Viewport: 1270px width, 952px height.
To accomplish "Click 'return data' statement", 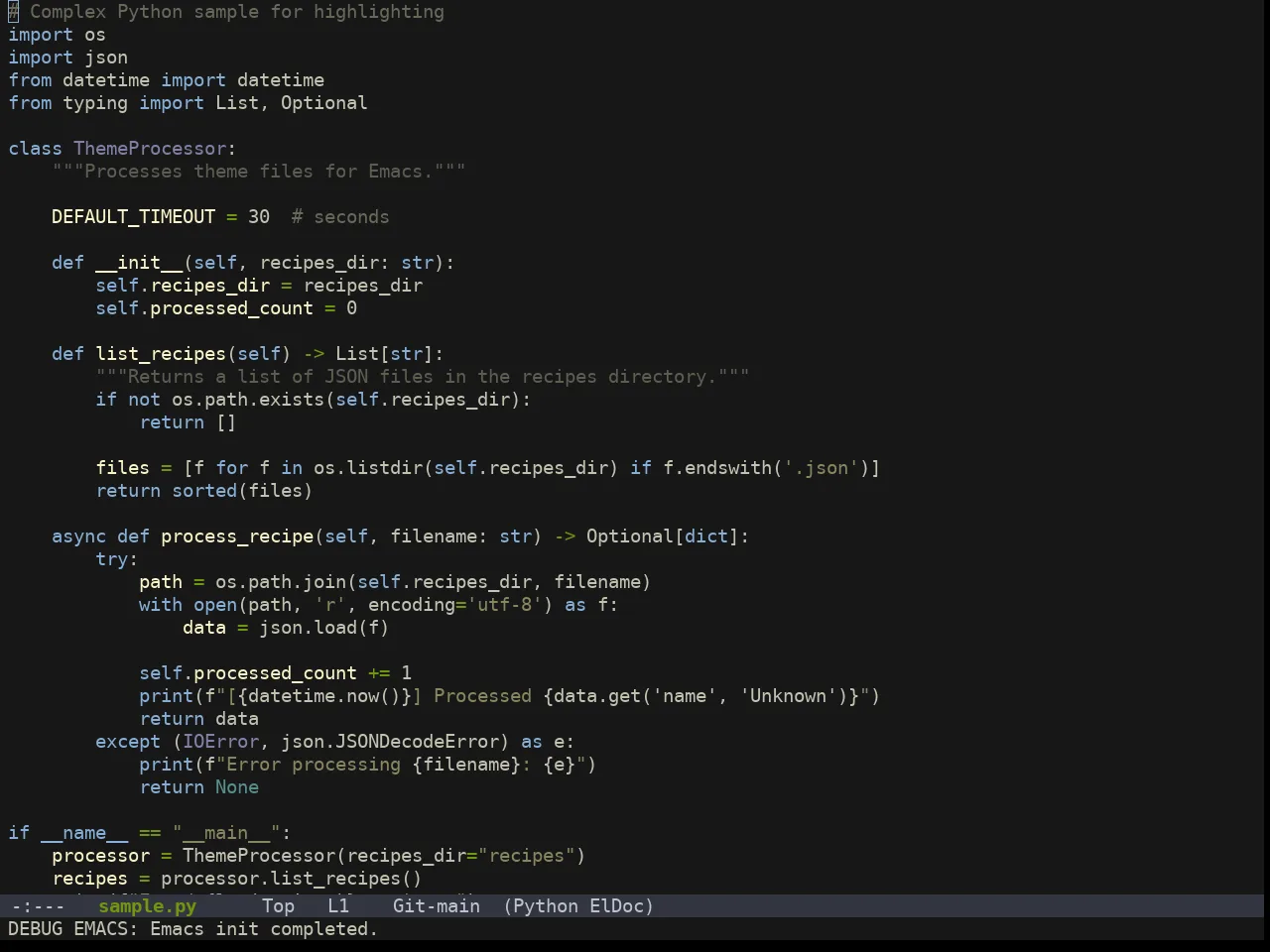I will point(198,719).
